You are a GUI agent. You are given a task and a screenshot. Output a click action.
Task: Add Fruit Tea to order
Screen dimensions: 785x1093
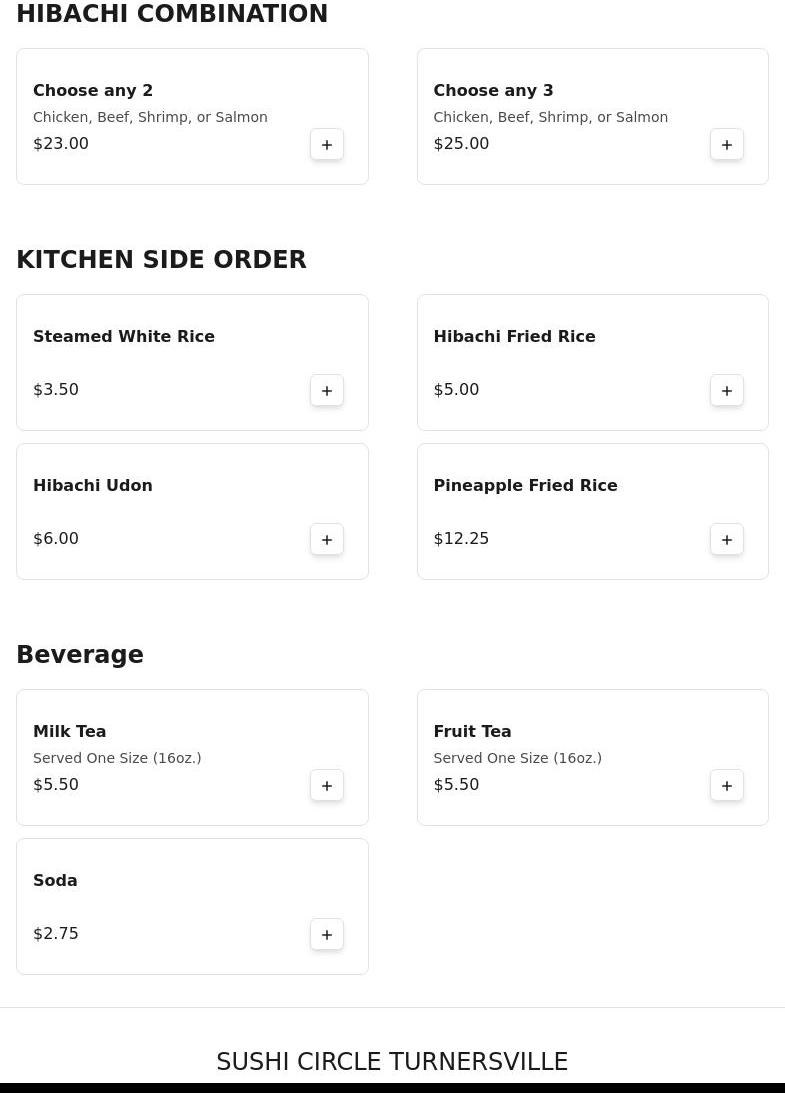(727, 785)
